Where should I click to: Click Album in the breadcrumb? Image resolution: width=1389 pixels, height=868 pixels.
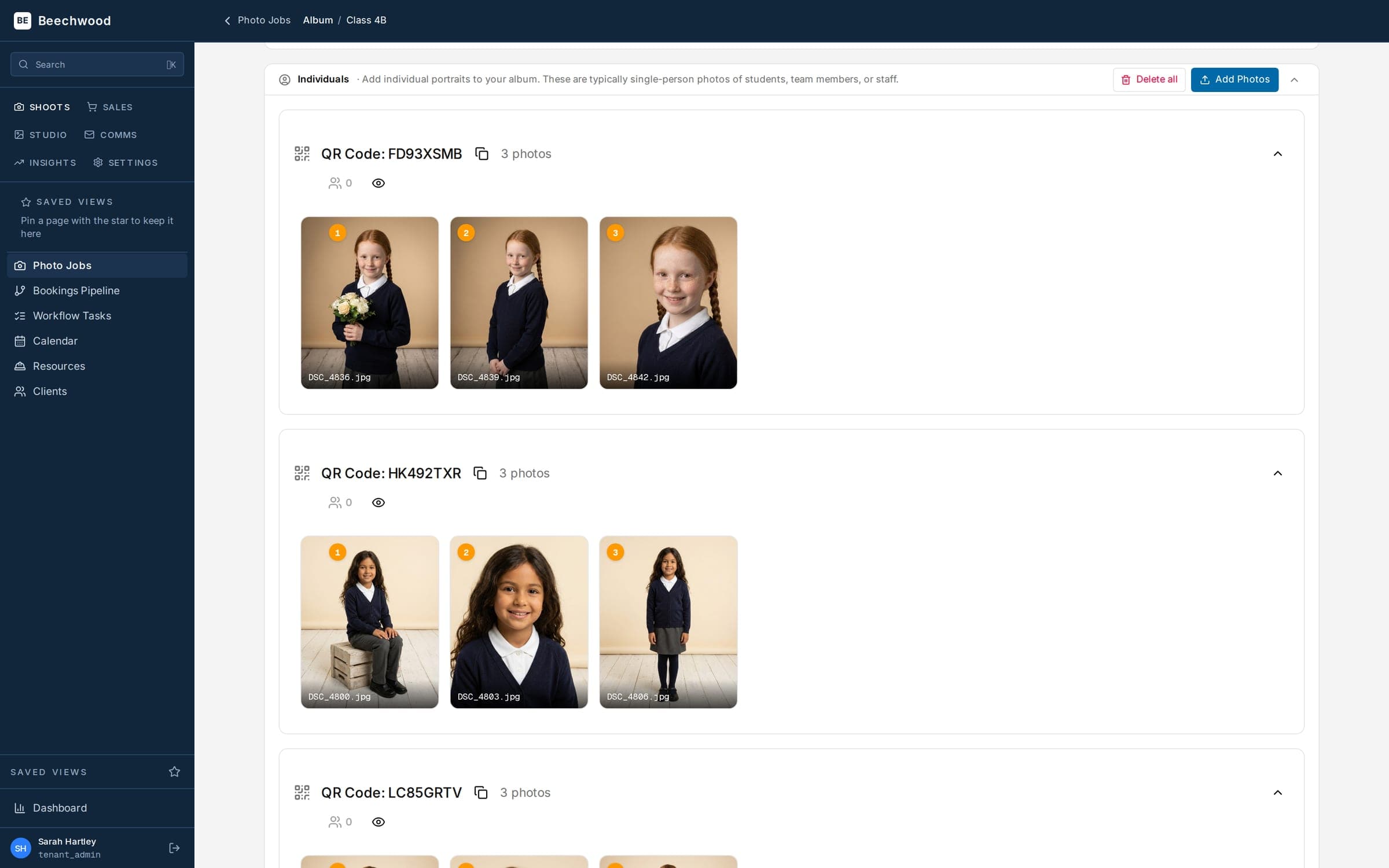(x=318, y=20)
